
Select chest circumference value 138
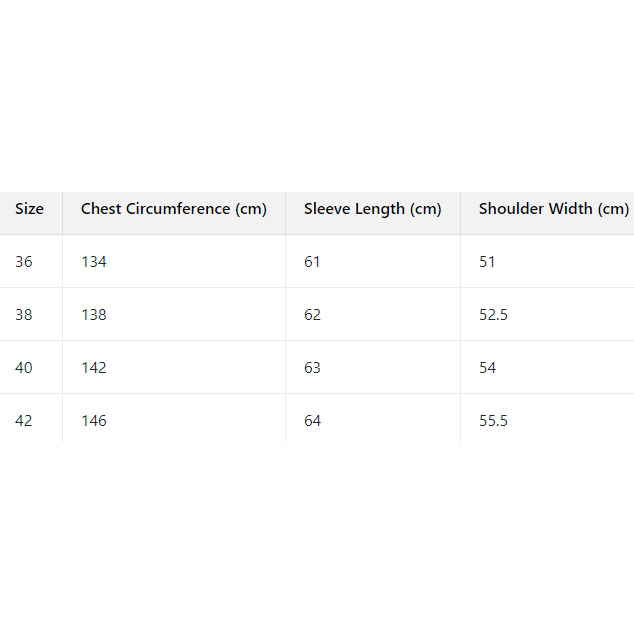click(x=94, y=315)
